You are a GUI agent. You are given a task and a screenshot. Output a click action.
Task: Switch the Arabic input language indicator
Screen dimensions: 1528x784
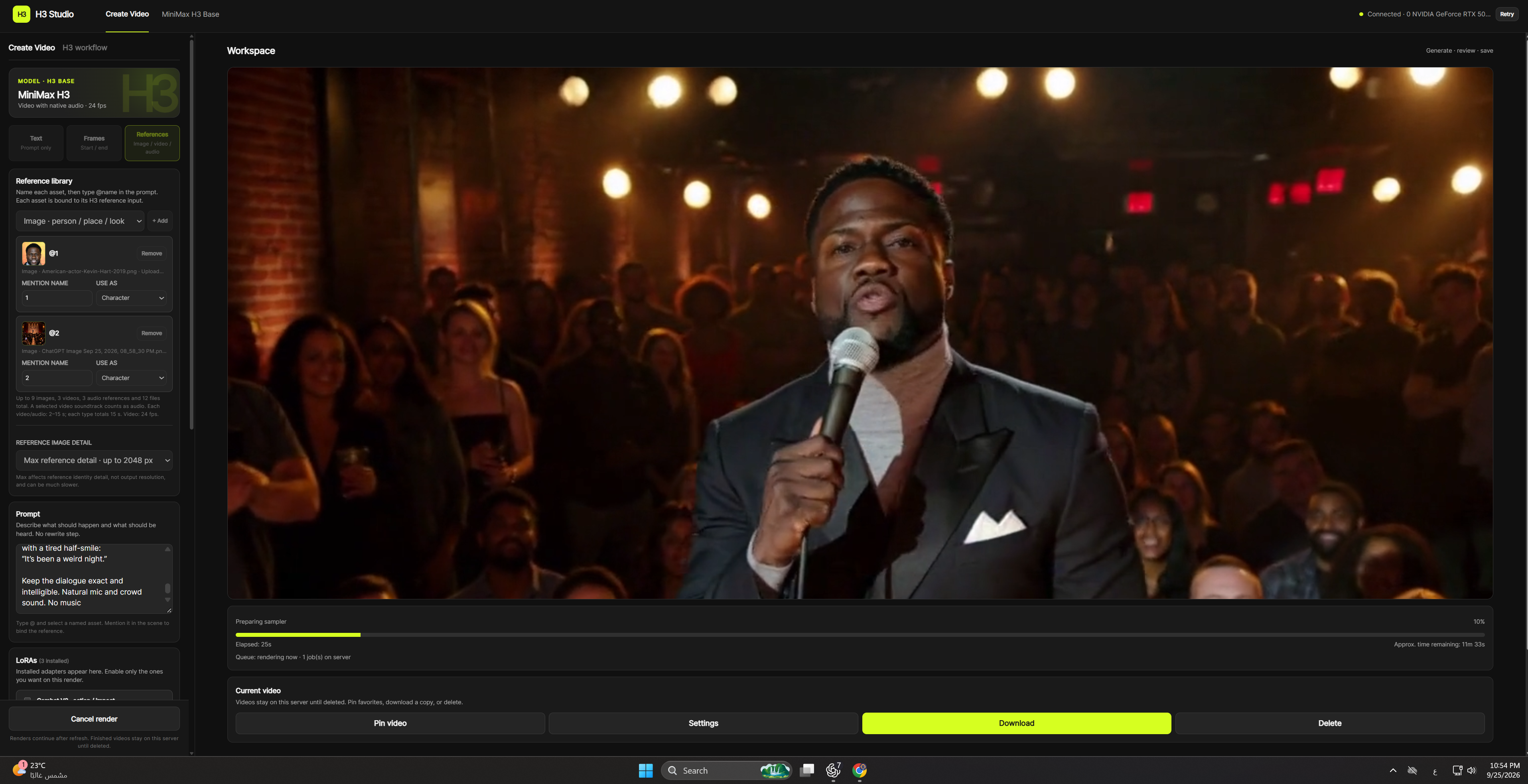coord(1435,771)
